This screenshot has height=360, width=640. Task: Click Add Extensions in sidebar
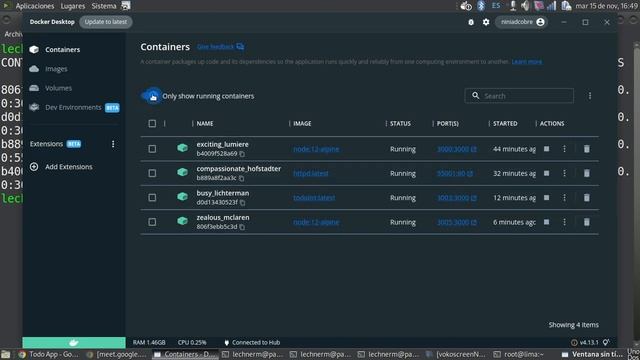(61, 167)
